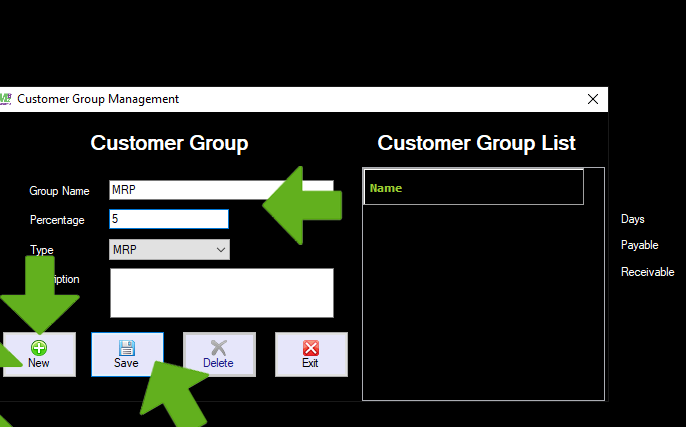Click the Percentage field label

pyautogui.click(x=57, y=220)
